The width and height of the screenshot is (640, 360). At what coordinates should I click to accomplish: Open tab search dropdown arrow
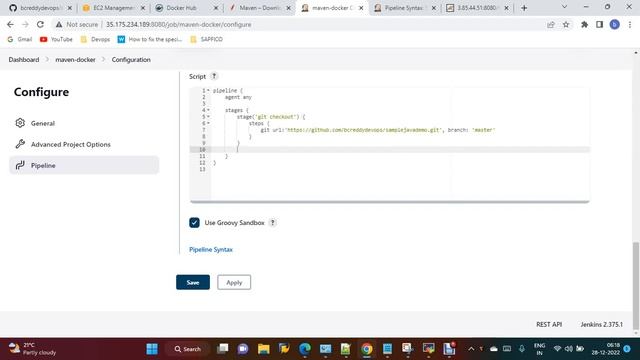pos(564,7)
